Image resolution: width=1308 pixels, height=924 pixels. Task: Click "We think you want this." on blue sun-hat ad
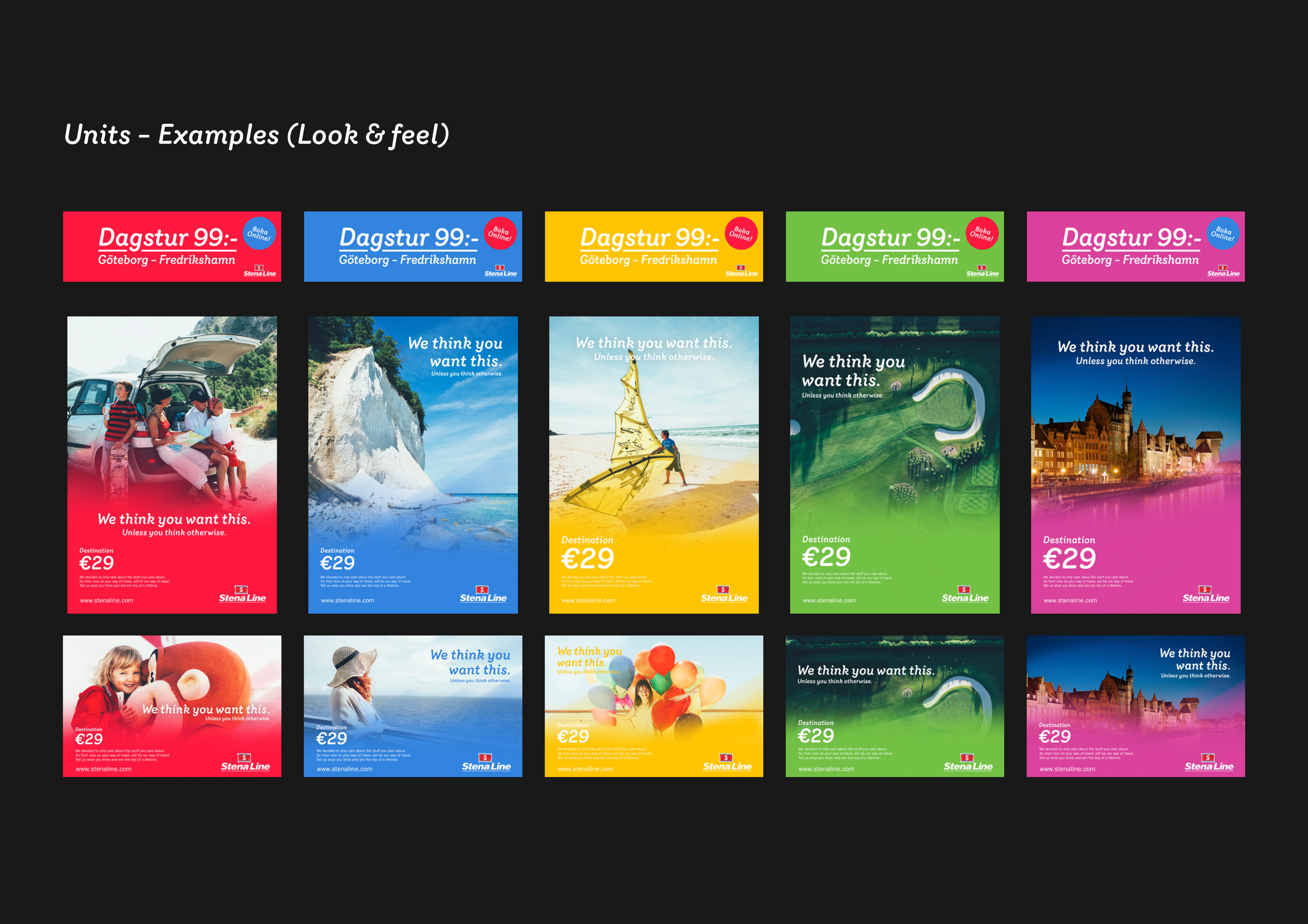pos(470,662)
